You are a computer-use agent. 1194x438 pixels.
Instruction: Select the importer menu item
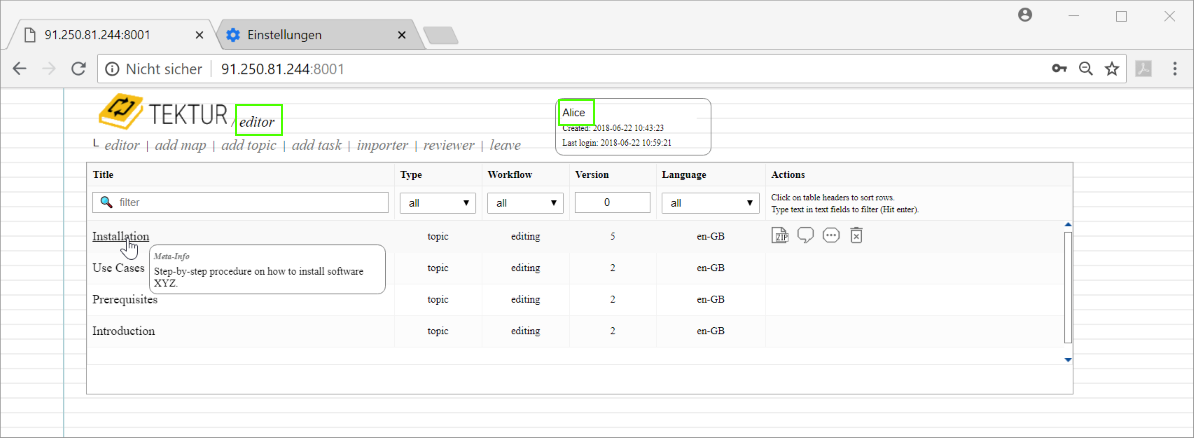coord(382,146)
